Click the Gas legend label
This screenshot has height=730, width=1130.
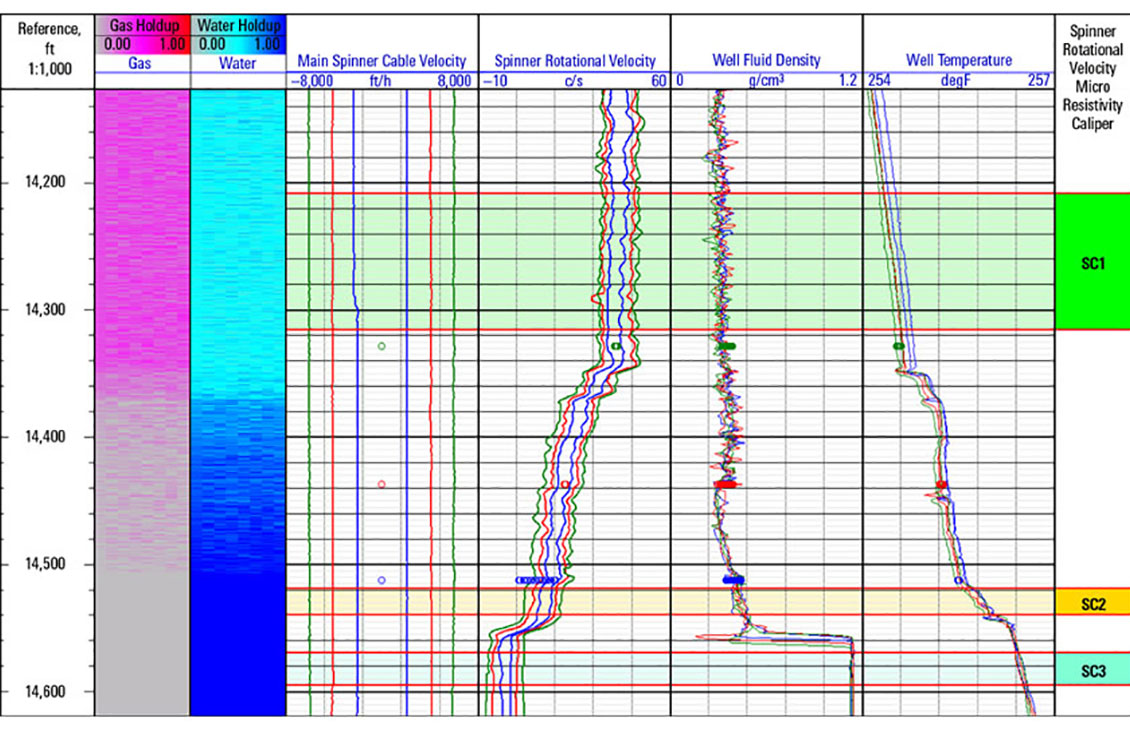click(x=139, y=63)
